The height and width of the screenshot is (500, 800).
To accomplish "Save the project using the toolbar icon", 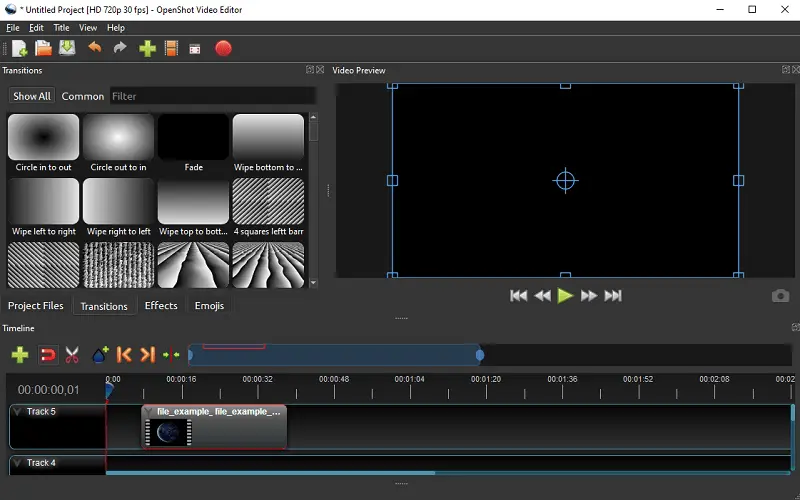I will pyautogui.click(x=67, y=48).
